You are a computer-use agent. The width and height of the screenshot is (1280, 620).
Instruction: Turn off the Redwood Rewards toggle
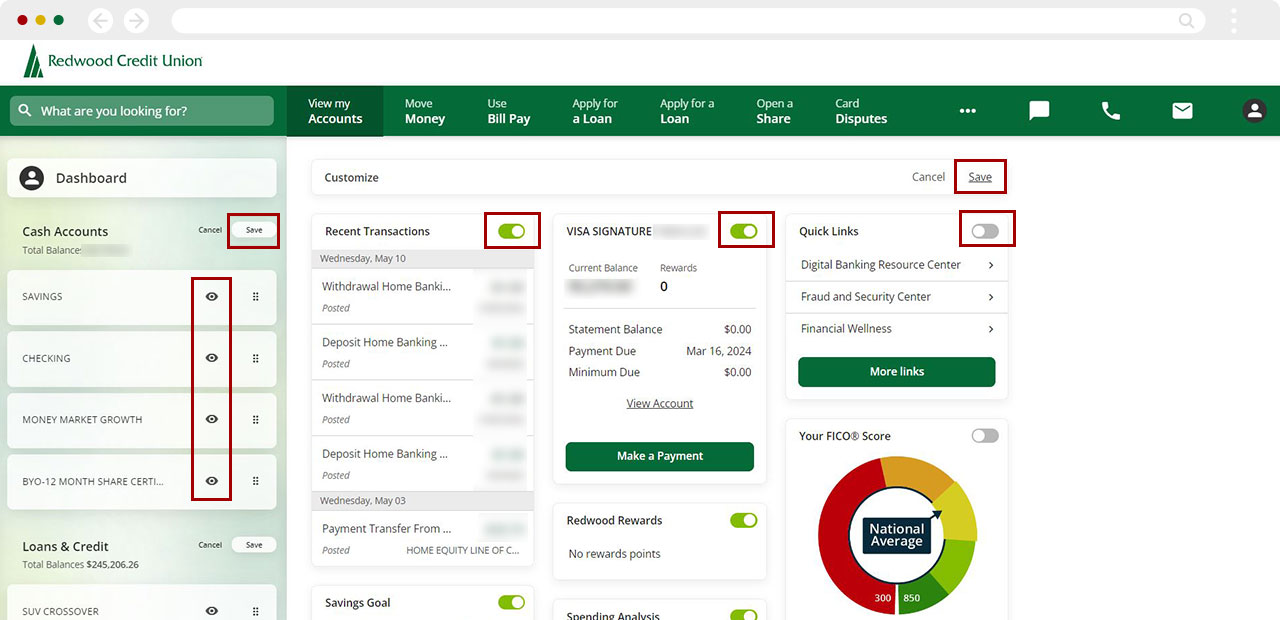pos(744,520)
